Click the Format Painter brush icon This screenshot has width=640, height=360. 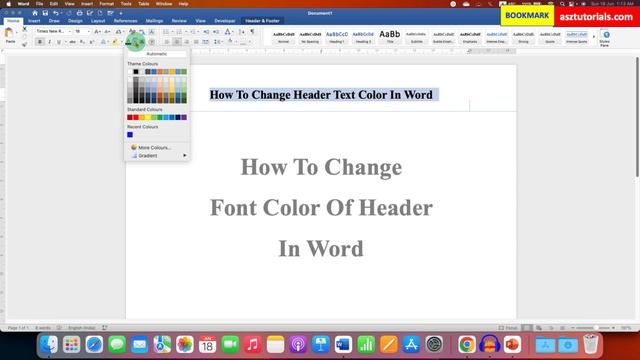(x=24, y=44)
